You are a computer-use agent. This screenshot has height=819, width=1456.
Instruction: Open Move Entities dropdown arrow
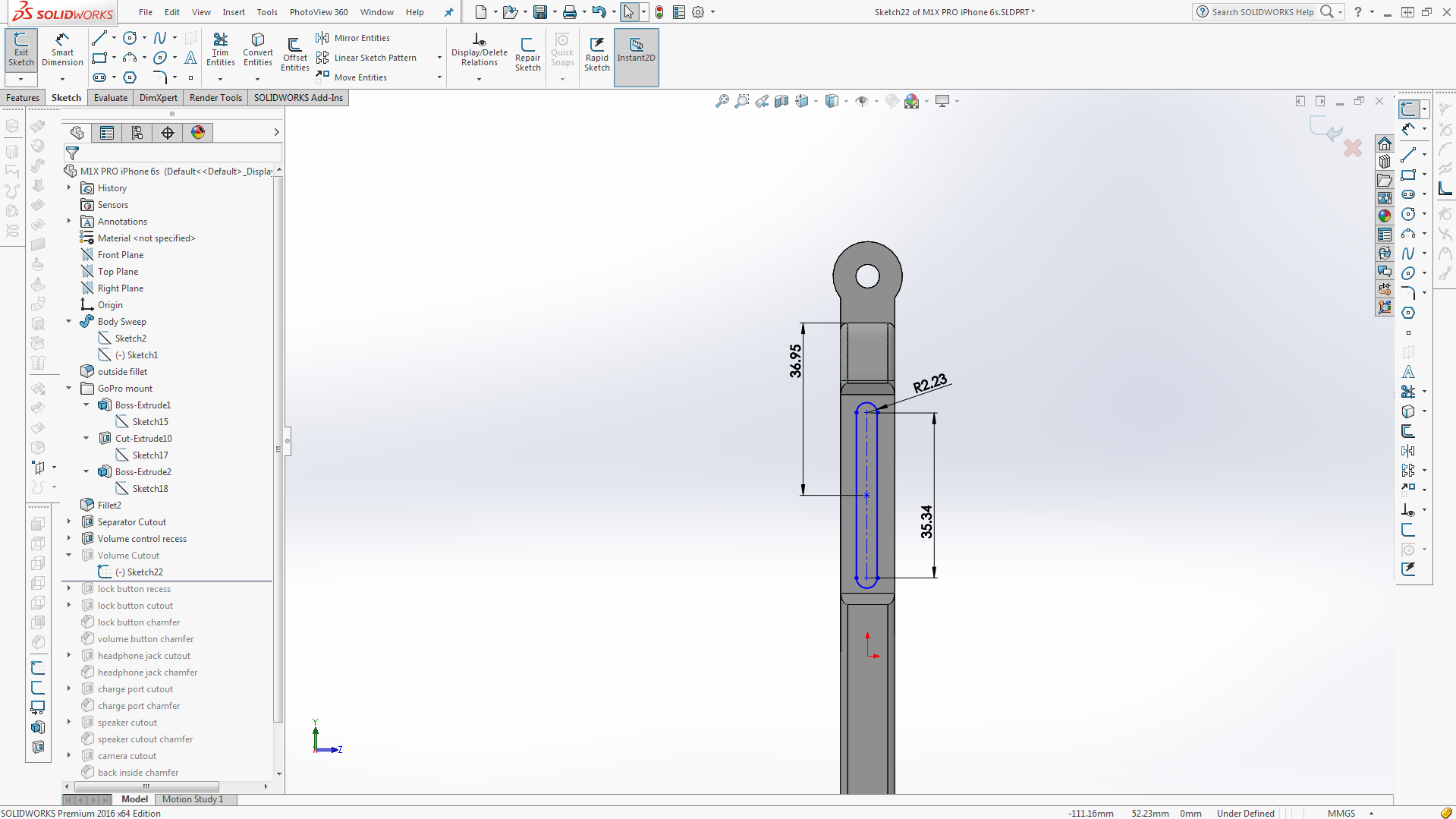click(439, 77)
